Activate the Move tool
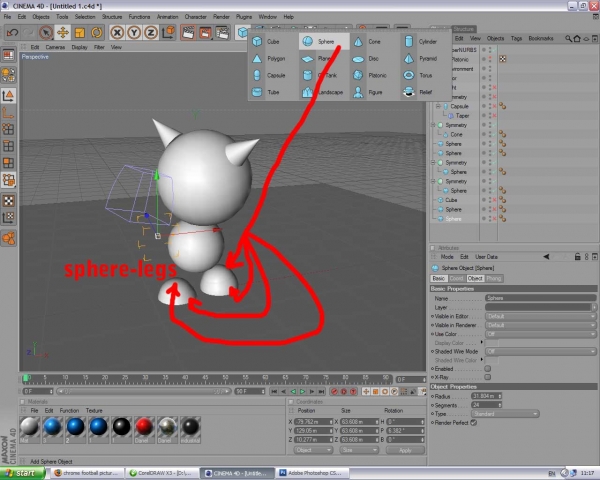This screenshot has height=480, width=600. [63, 33]
